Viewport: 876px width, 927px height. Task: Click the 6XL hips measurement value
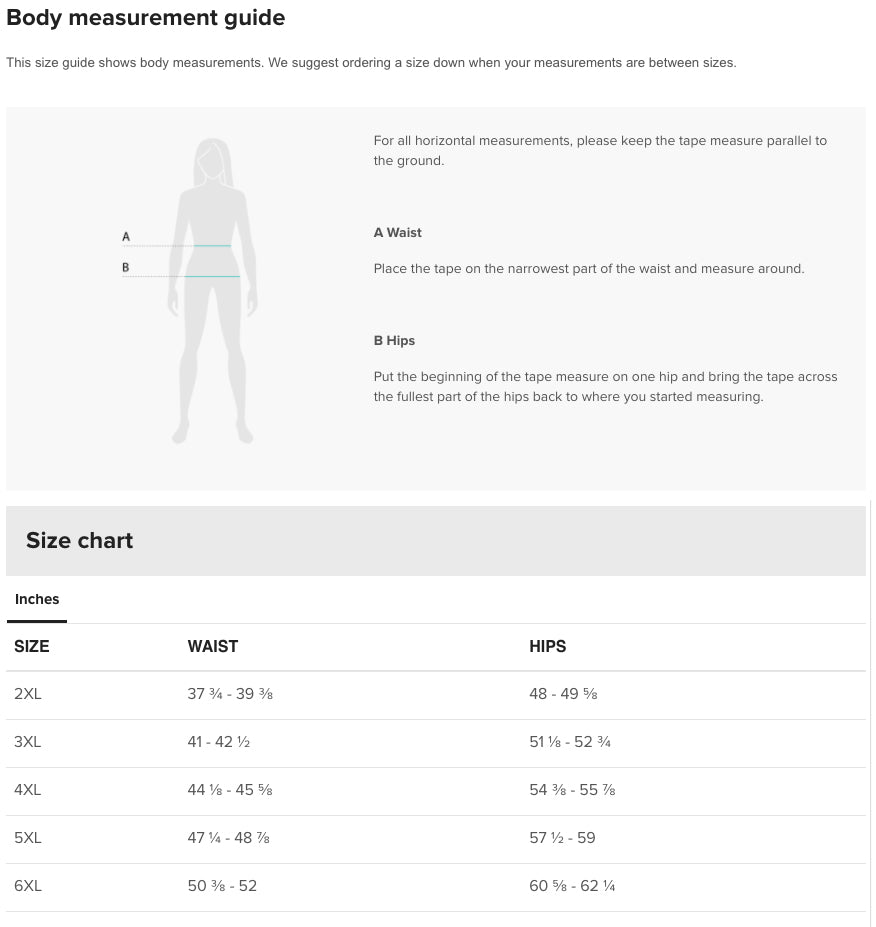[572, 886]
